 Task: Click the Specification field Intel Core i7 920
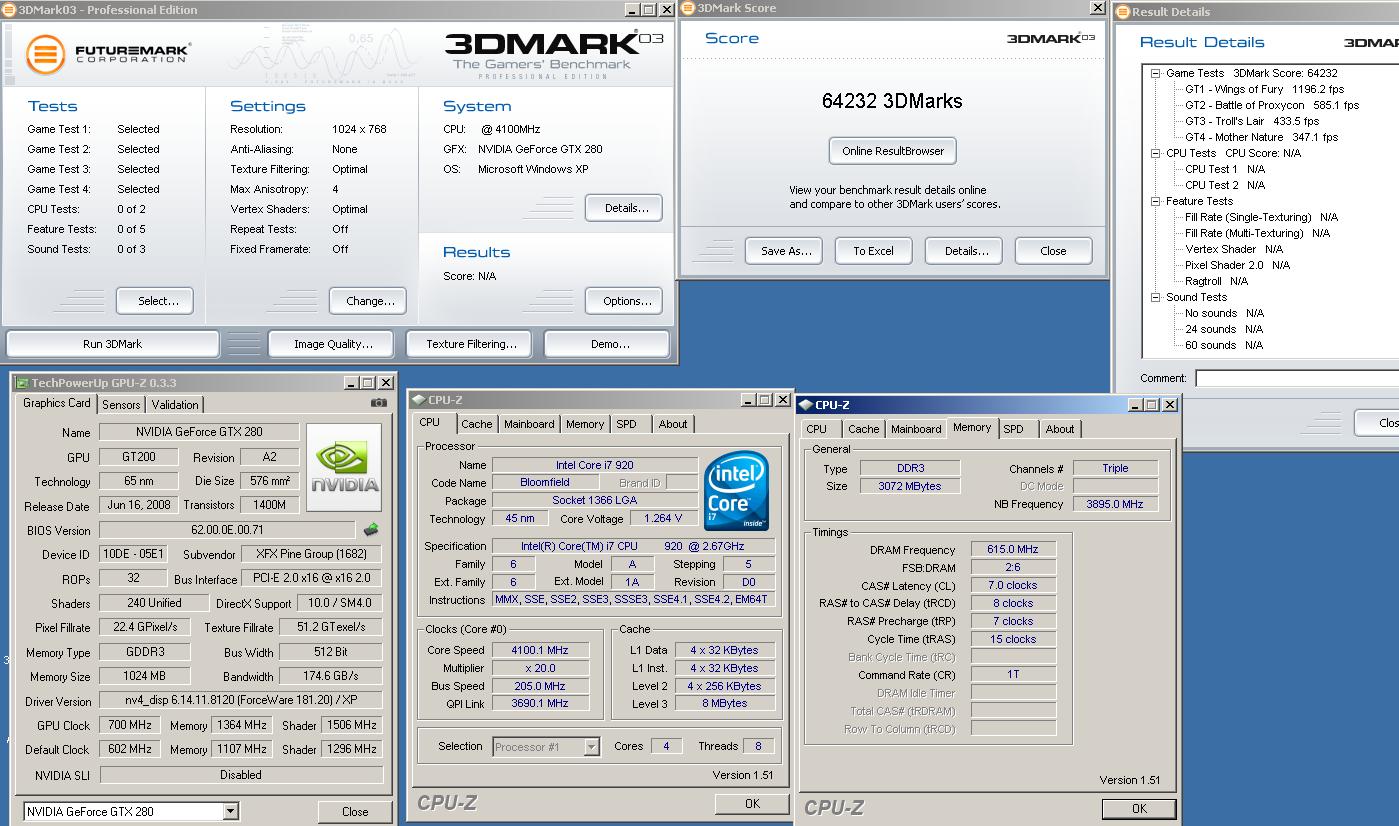(x=633, y=546)
